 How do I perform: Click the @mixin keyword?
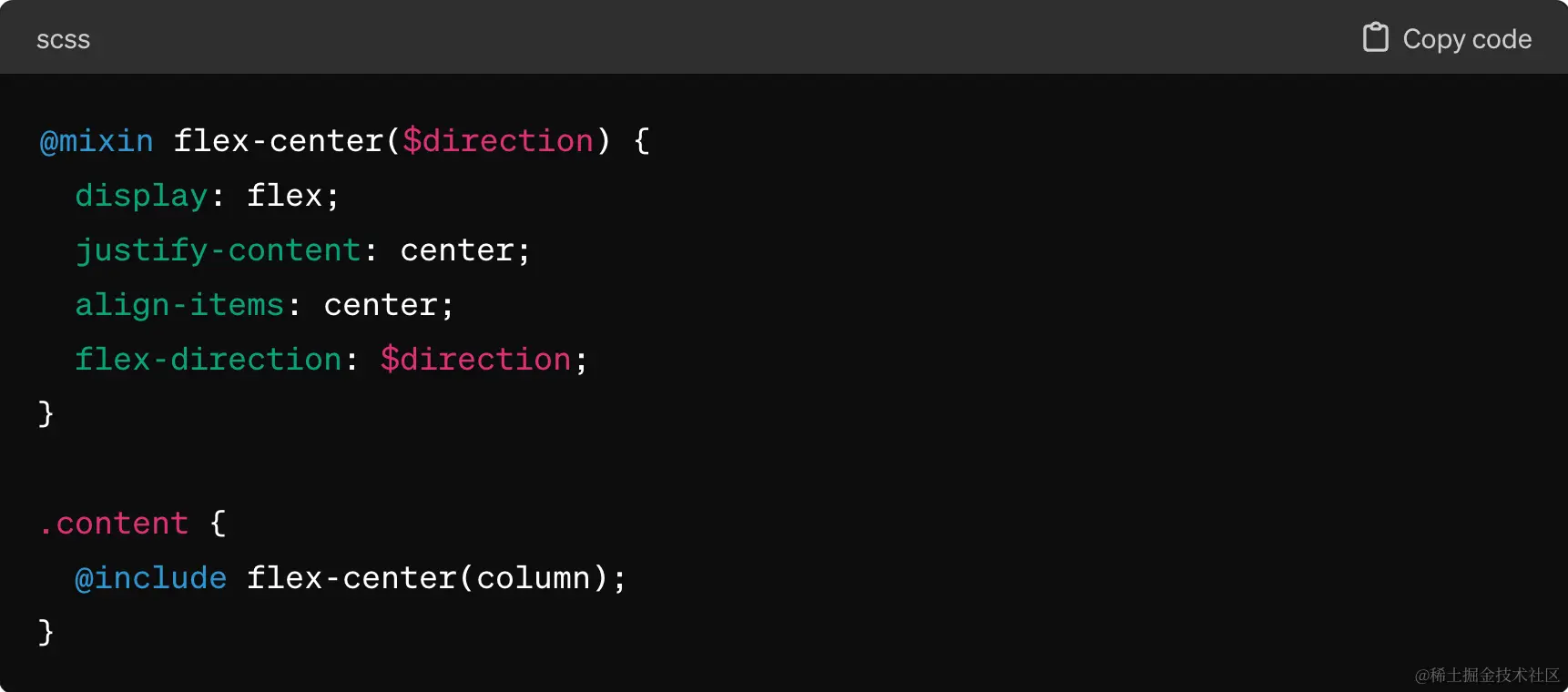(x=97, y=141)
